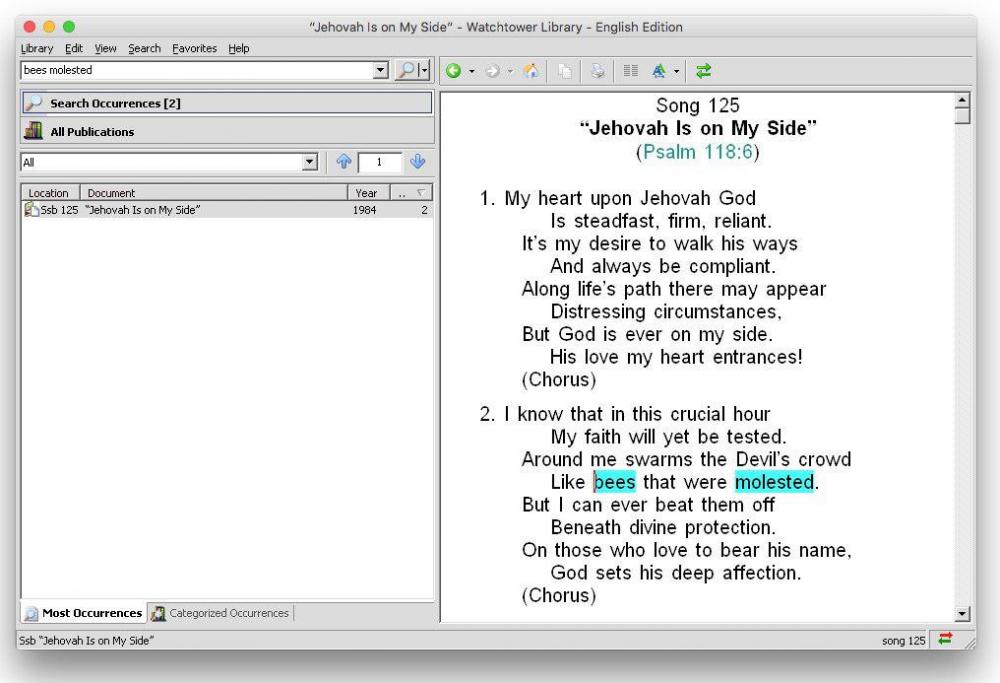This screenshot has width=1000, height=683.
Task: Click the Copy icon in toolbar
Action: tap(565, 71)
